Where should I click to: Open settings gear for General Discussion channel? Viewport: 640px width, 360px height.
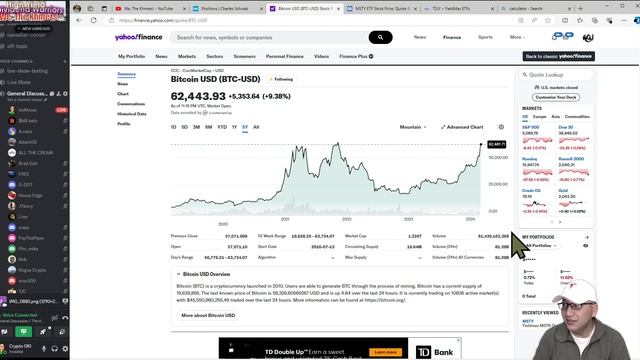pos(65,93)
